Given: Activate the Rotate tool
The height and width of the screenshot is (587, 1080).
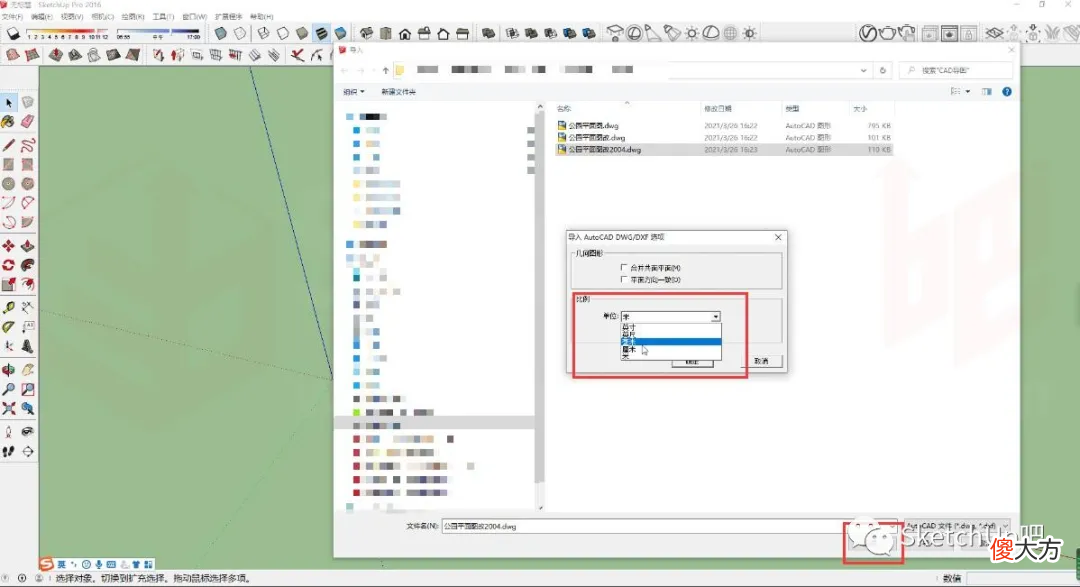Looking at the screenshot, I should [x=8, y=265].
